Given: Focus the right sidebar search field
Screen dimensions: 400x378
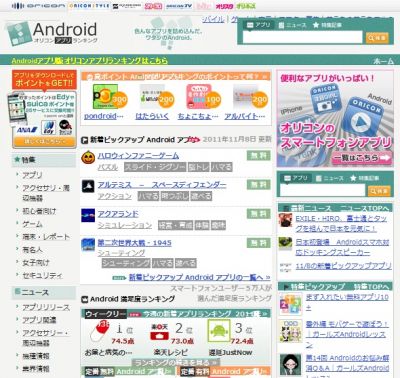Looking at the screenshot, I should [x=323, y=190].
